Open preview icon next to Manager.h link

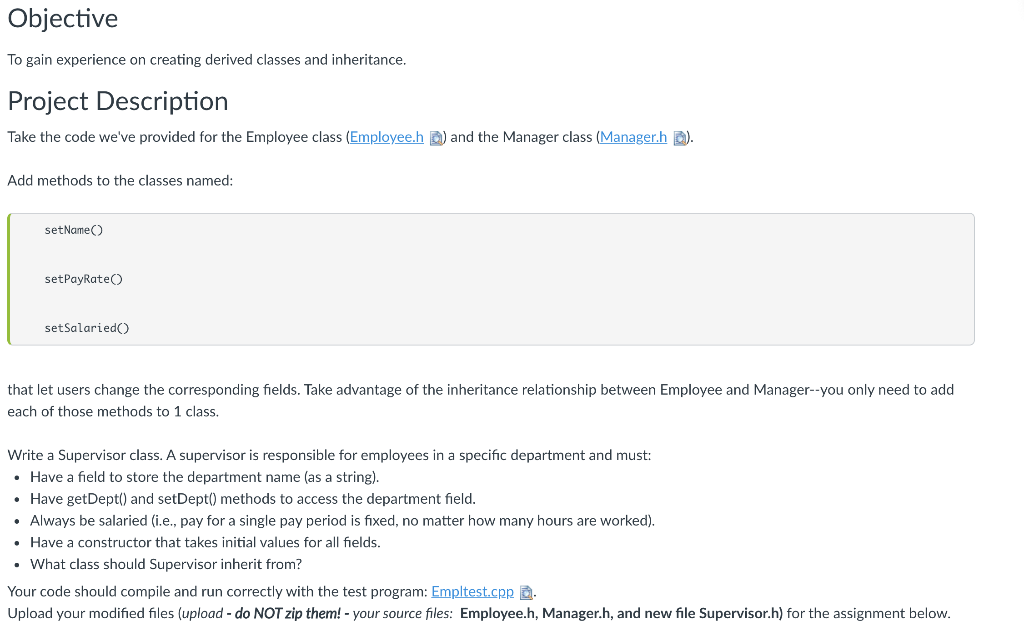tap(680, 137)
